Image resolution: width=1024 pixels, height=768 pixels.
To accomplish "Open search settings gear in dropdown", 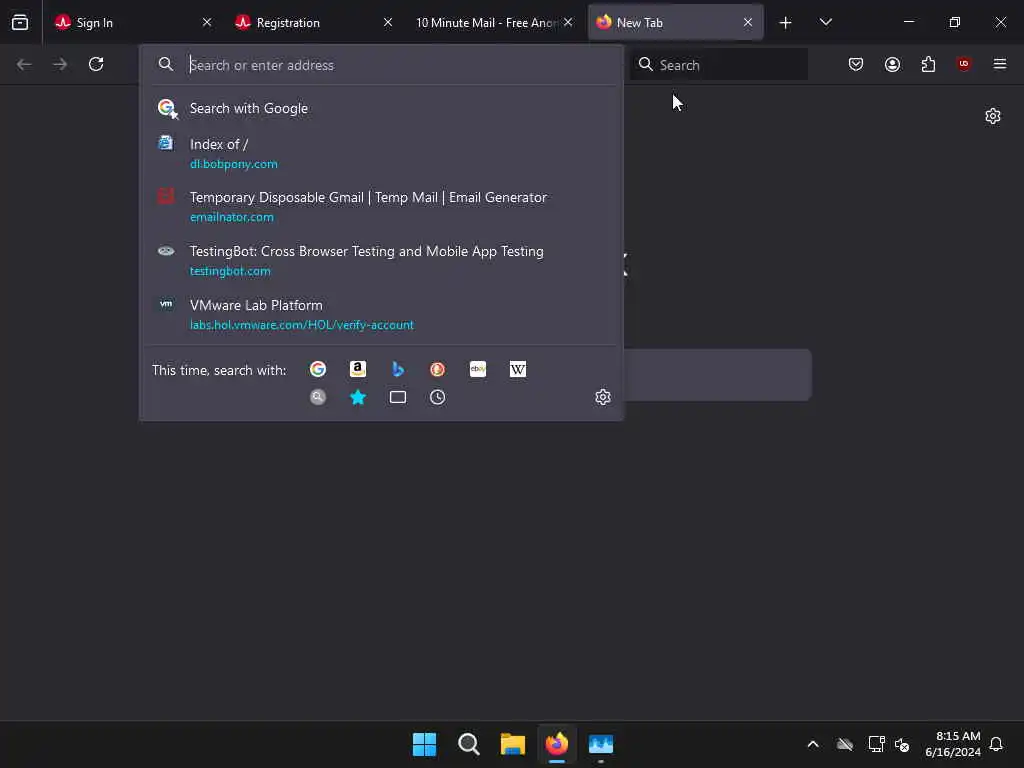I will click(603, 397).
